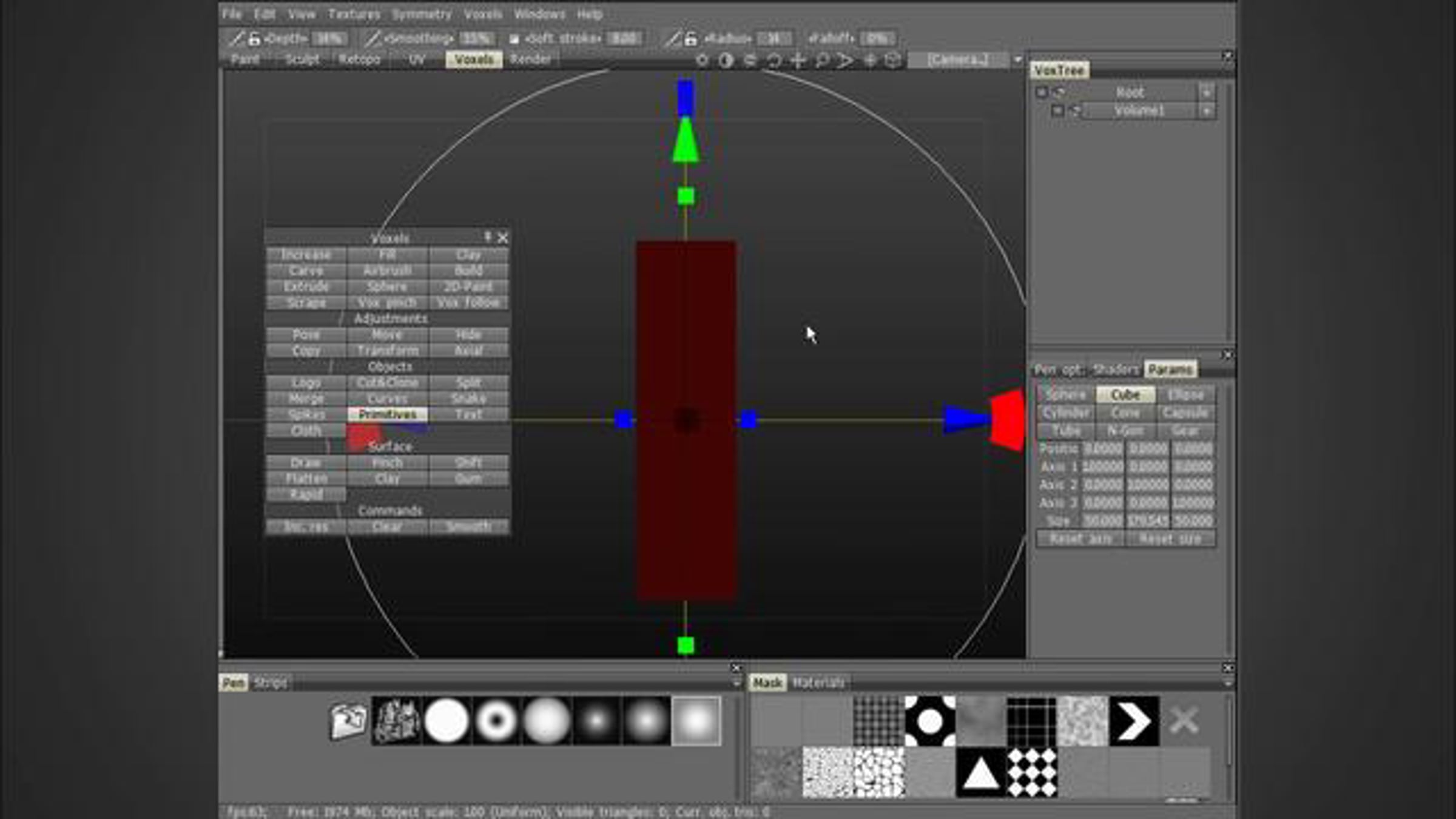This screenshot has height=819, width=1456.
Task: Open the Camera dropdown arrow
Action: click(1017, 60)
